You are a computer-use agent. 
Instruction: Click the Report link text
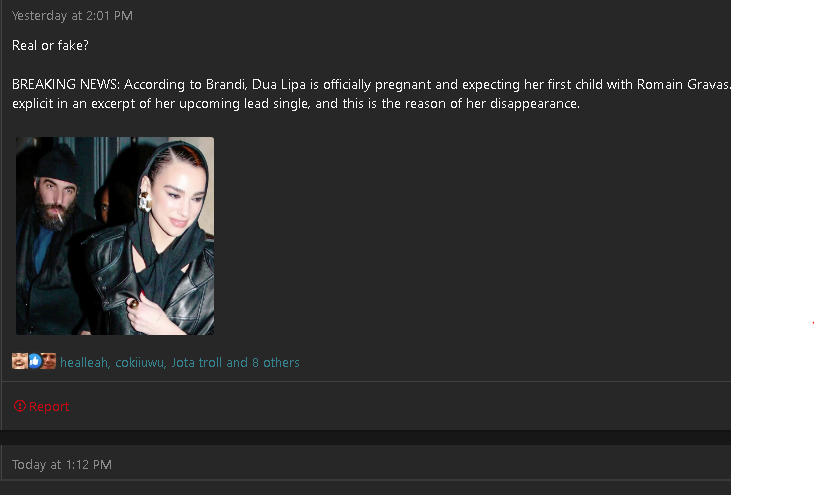[49, 406]
